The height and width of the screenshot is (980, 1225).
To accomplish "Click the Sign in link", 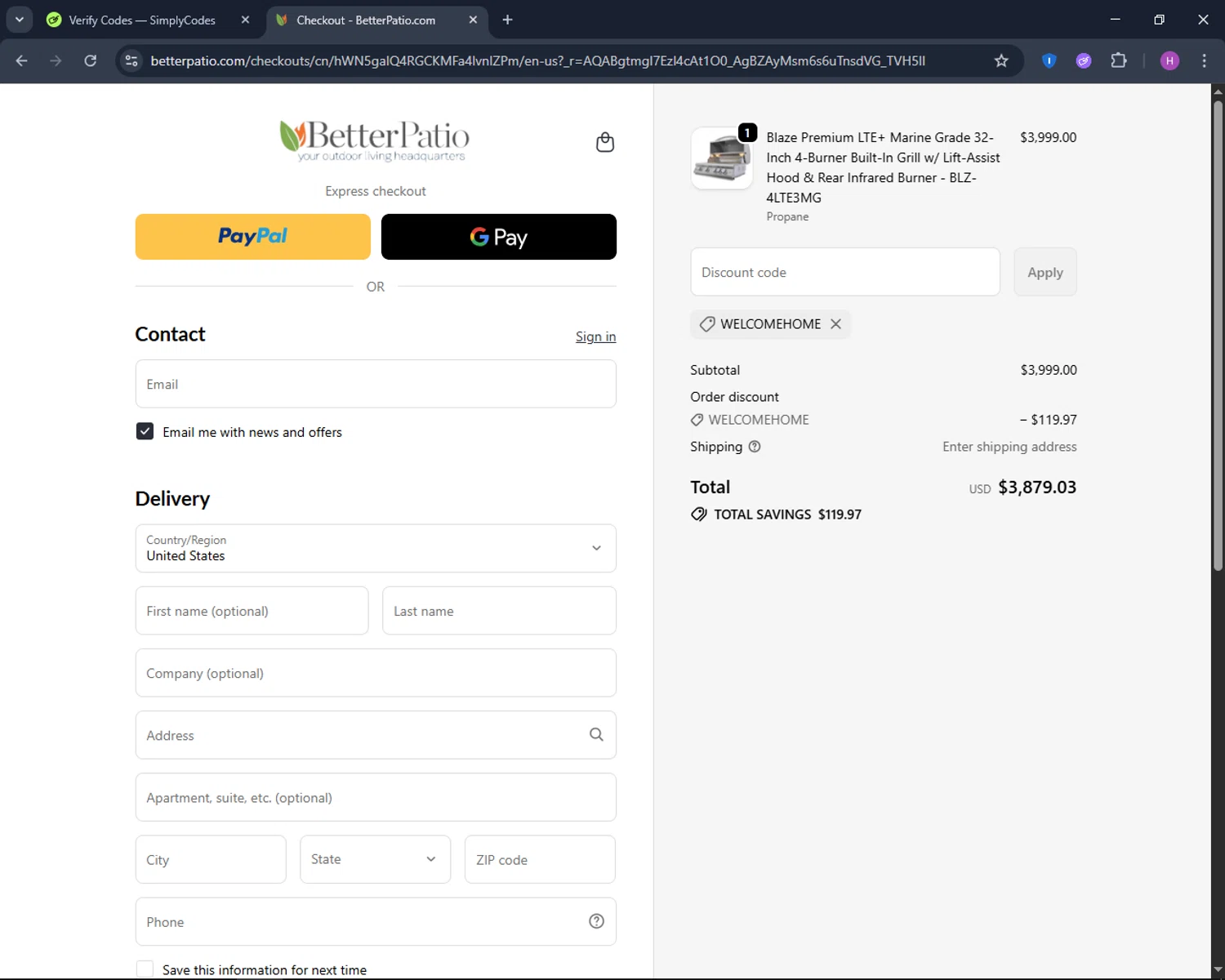I will [595, 336].
